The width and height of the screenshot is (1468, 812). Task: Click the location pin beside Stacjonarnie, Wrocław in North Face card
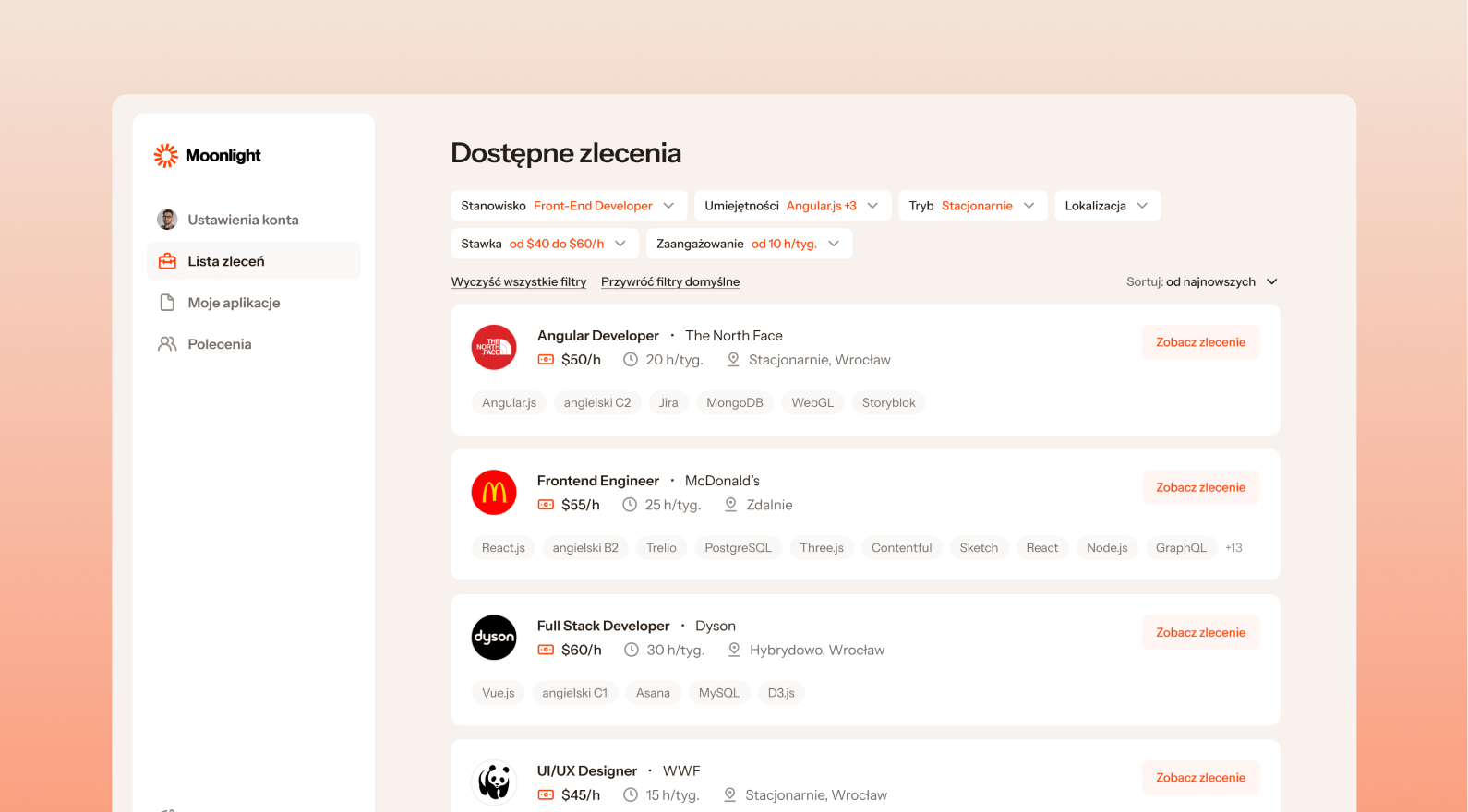coord(733,360)
